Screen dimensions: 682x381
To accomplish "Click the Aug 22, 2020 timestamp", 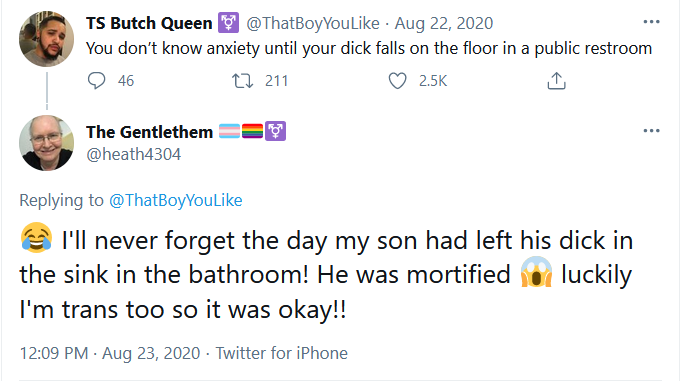I will [444, 23].
